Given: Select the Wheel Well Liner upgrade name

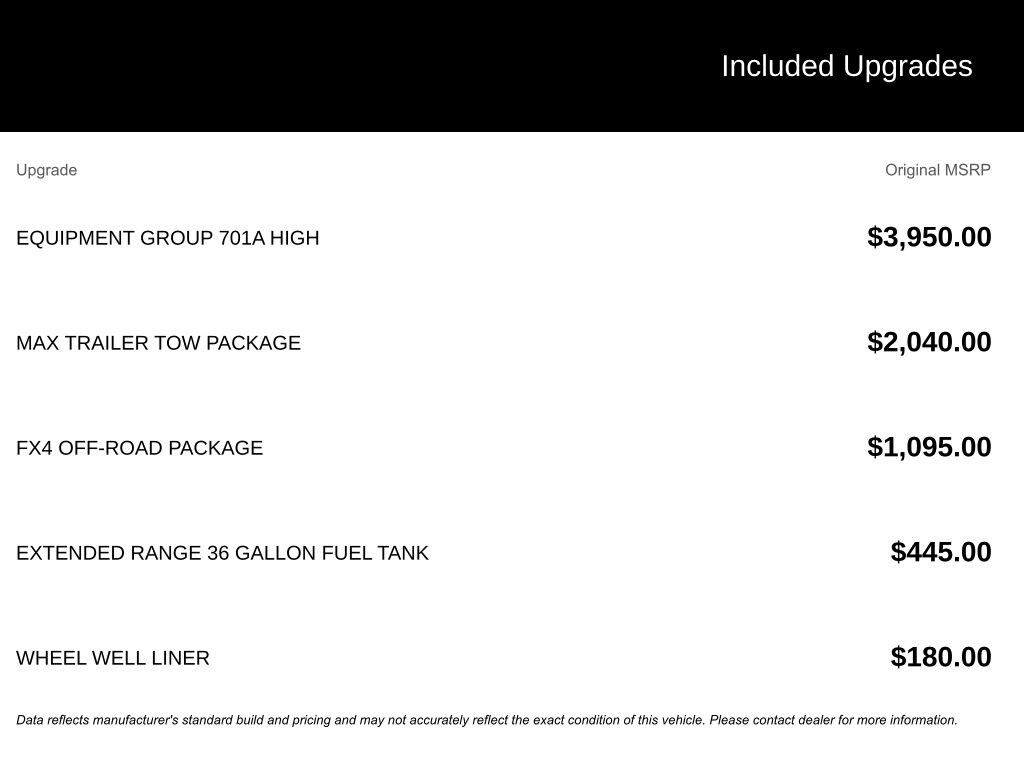Looking at the screenshot, I should (113, 658).
